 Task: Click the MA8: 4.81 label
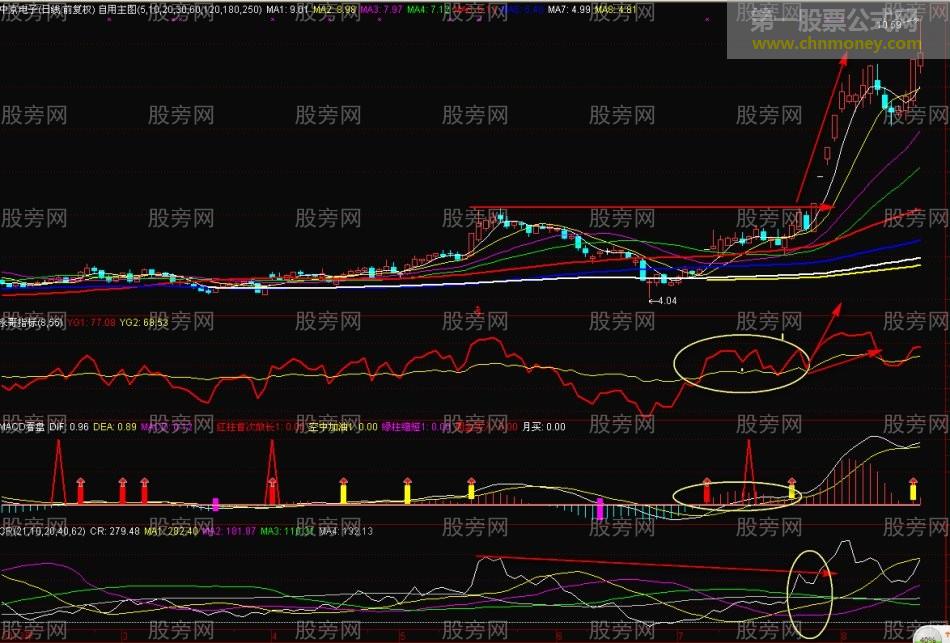(616, 10)
